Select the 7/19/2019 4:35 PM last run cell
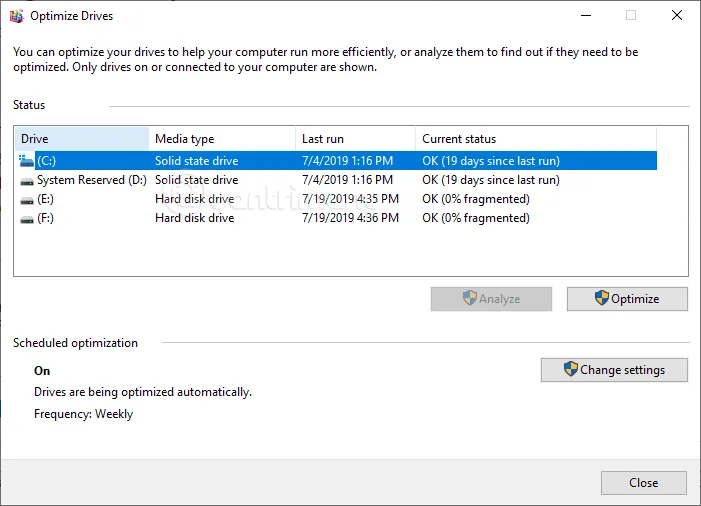The height and width of the screenshot is (506, 701). click(350, 199)
